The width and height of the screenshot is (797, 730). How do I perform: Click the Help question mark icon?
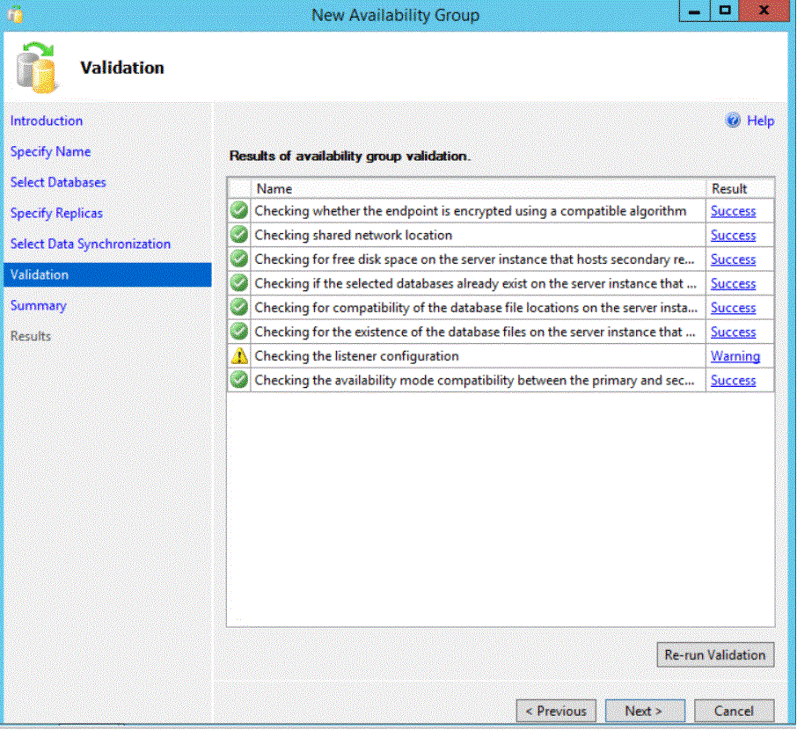click(733, 121)
